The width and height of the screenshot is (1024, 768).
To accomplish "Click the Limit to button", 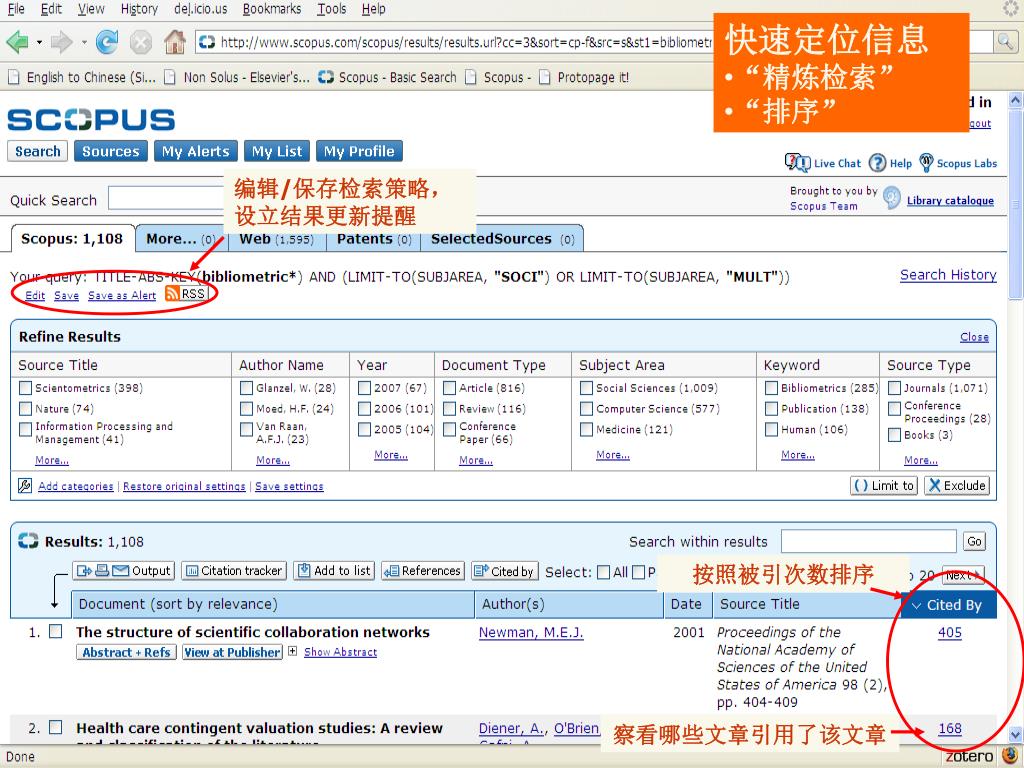I will tap(884, 485).
